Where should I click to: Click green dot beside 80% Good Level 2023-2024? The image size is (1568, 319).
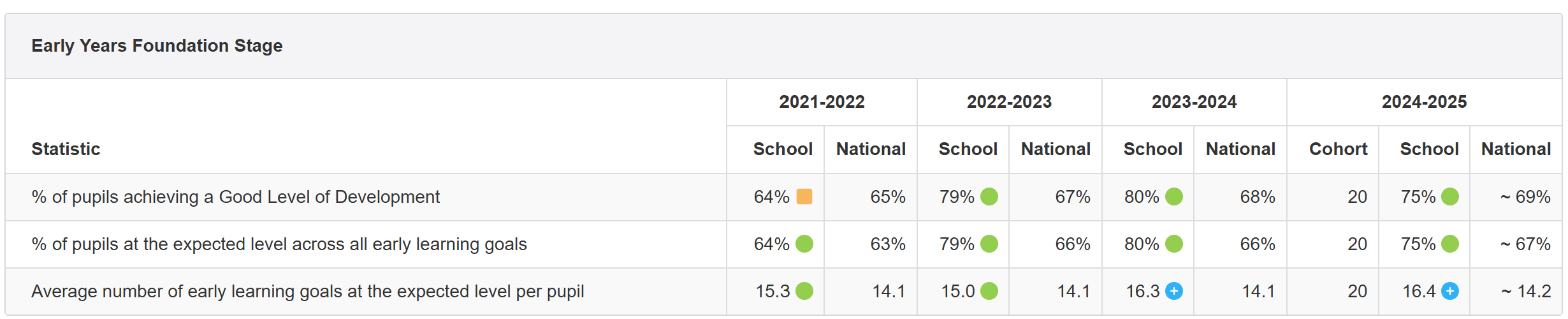tap(1174, 197)
